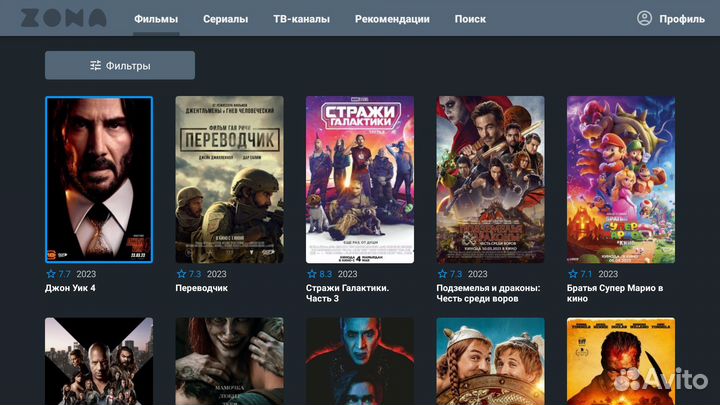
Task: Select the Джон Уик 4 poster
Action: 99,180
